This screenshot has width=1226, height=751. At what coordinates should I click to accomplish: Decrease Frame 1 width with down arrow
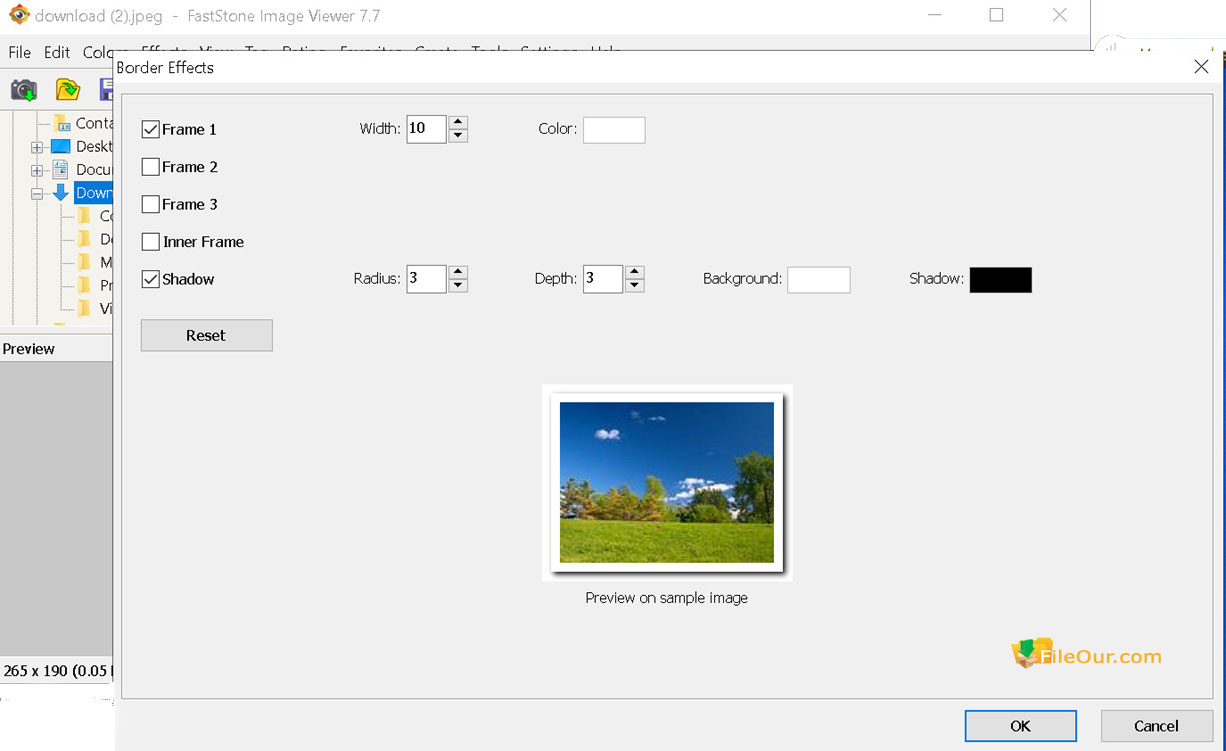coord(458,136)
